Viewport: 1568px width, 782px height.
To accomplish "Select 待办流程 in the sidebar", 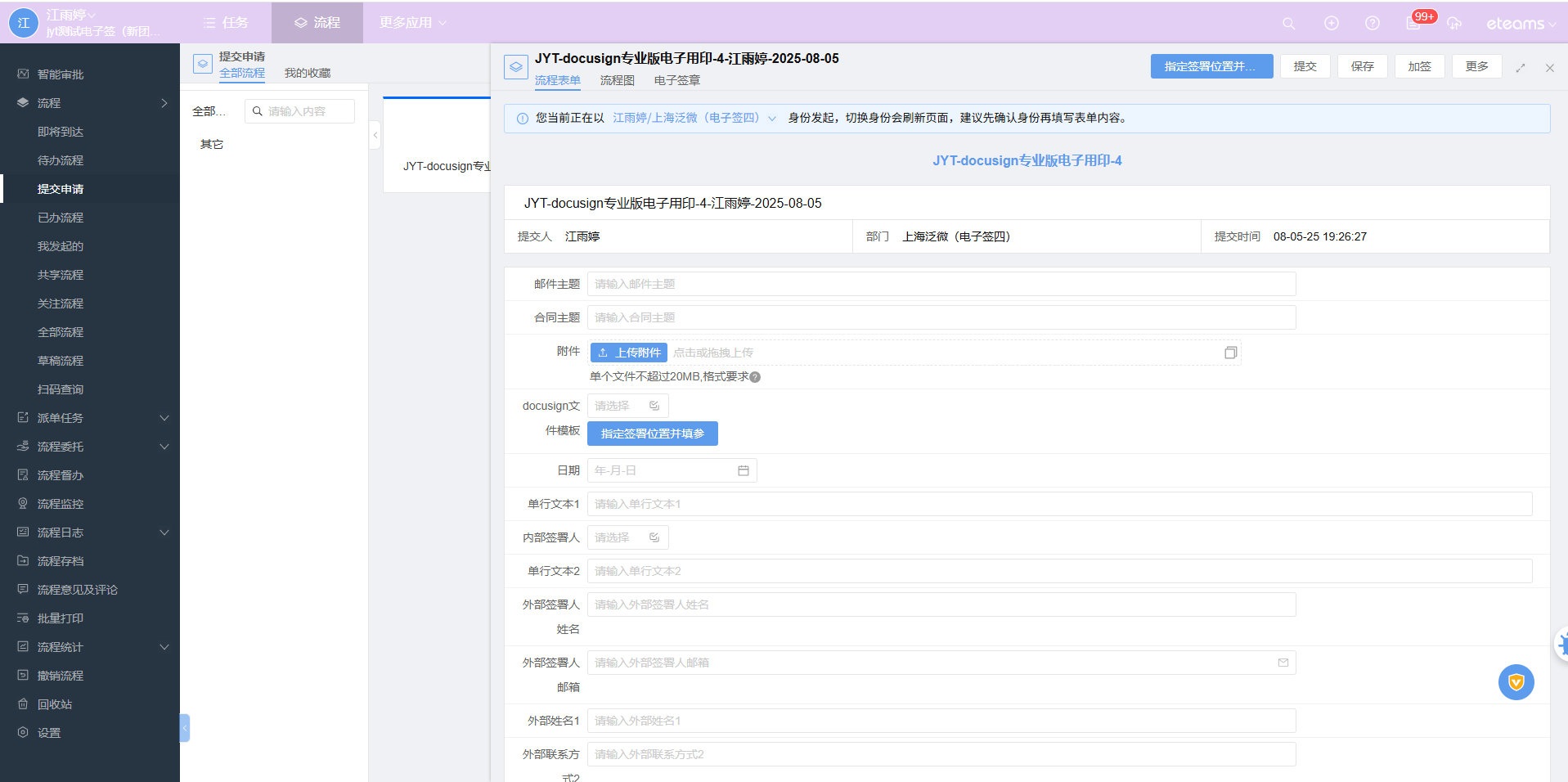I will (x=61, y=160).
